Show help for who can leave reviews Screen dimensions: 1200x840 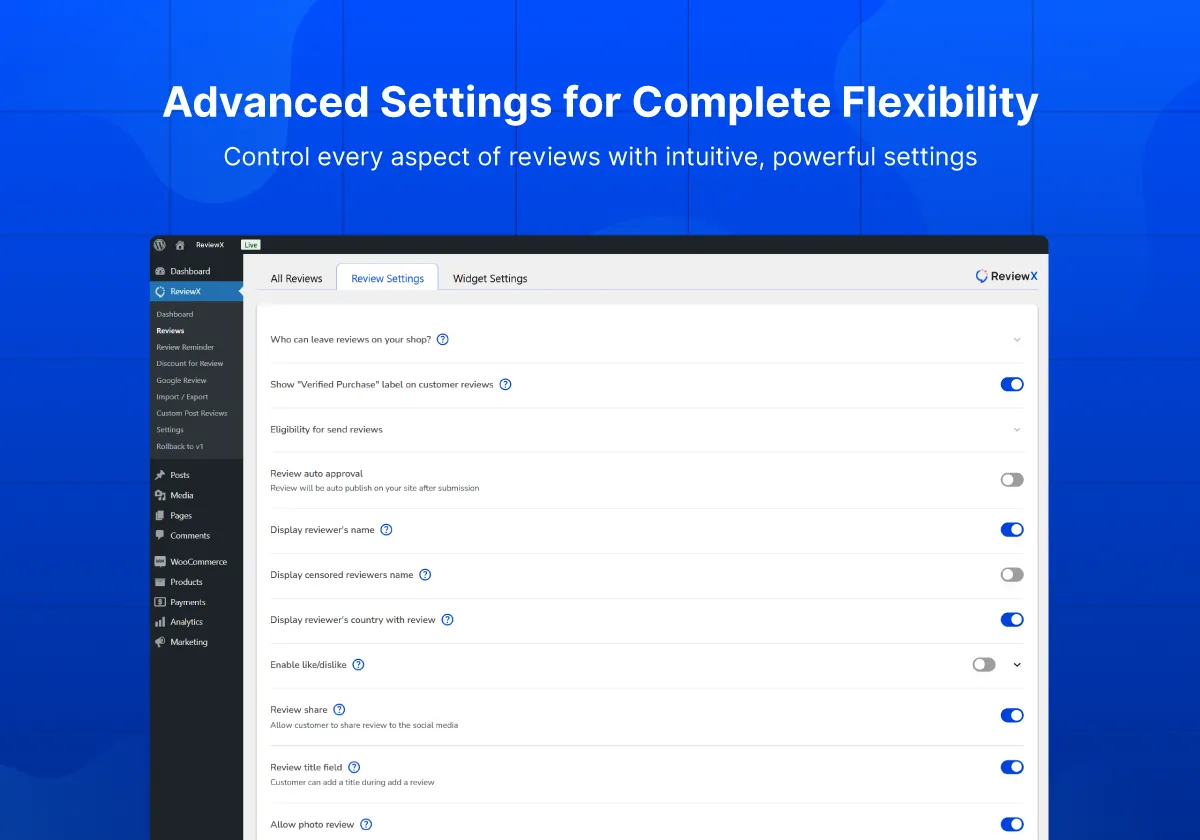point(443,339)
